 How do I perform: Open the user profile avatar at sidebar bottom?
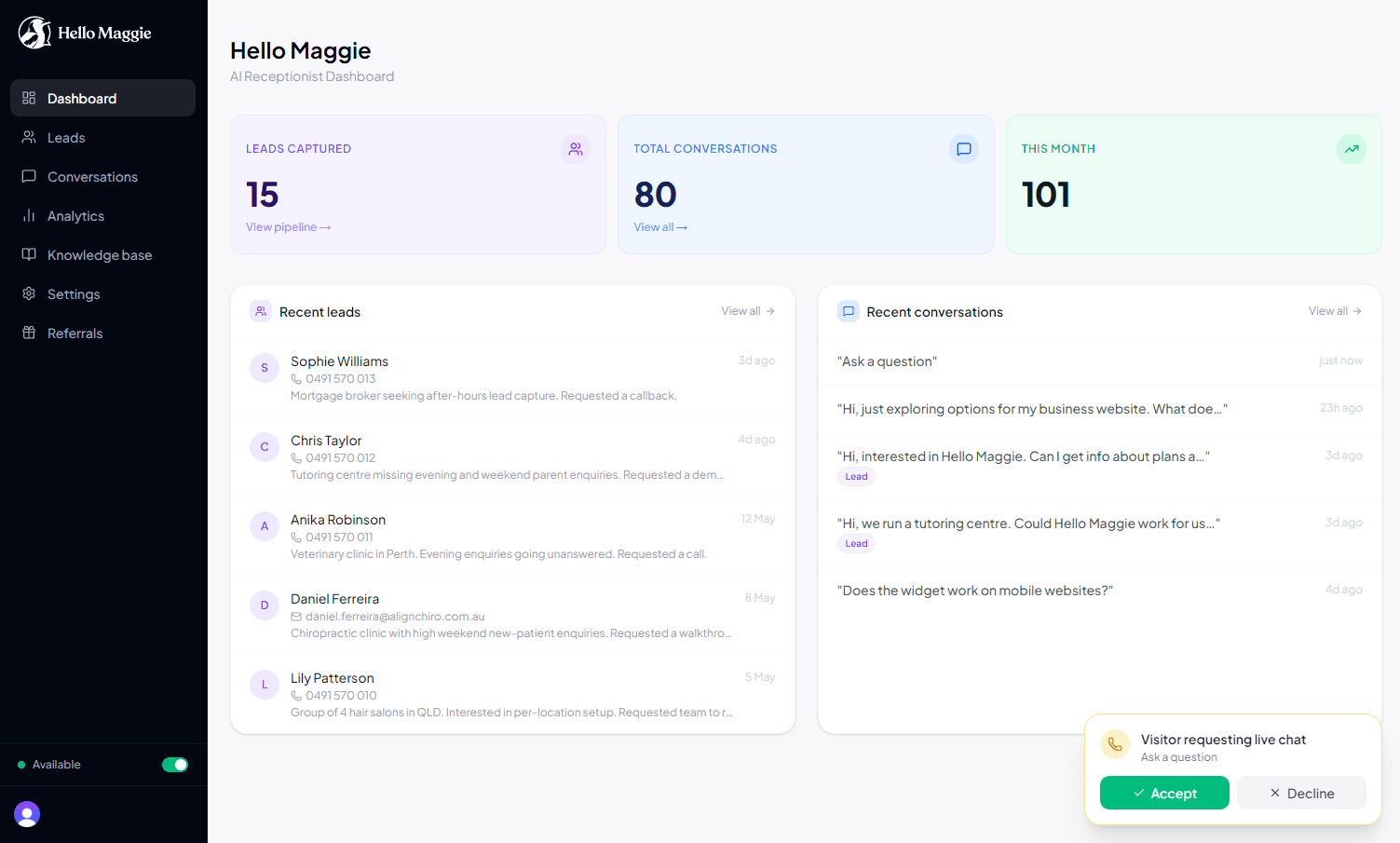(27, 814)
